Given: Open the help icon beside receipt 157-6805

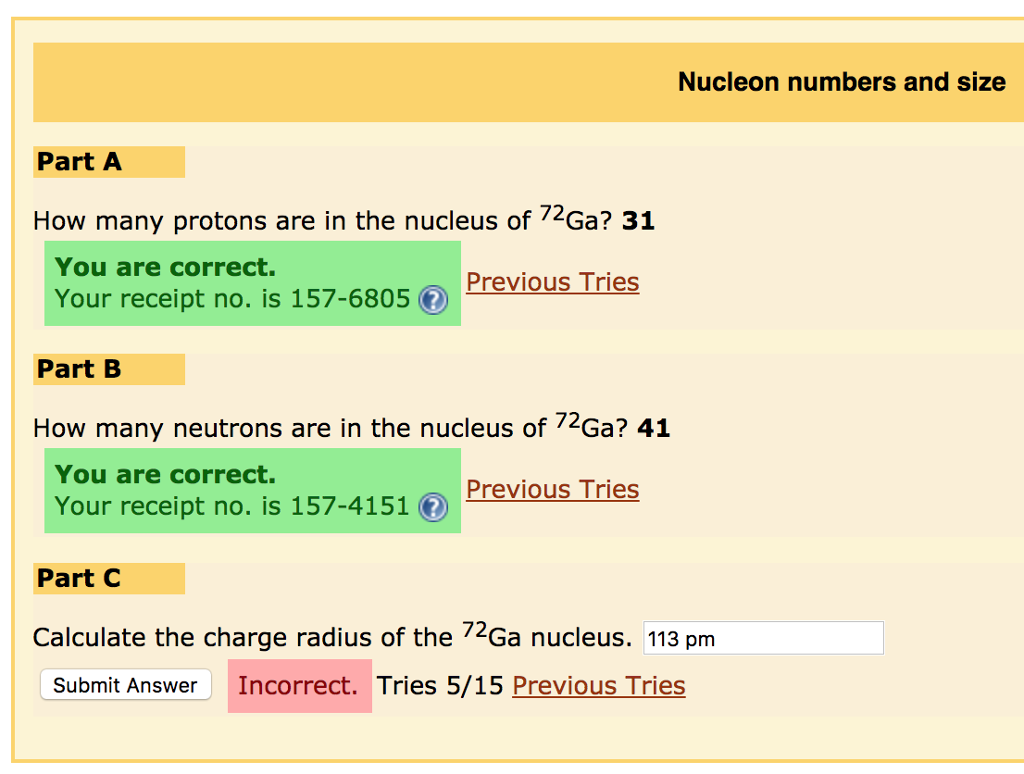Looking at the screenshot, I should 432,300.
